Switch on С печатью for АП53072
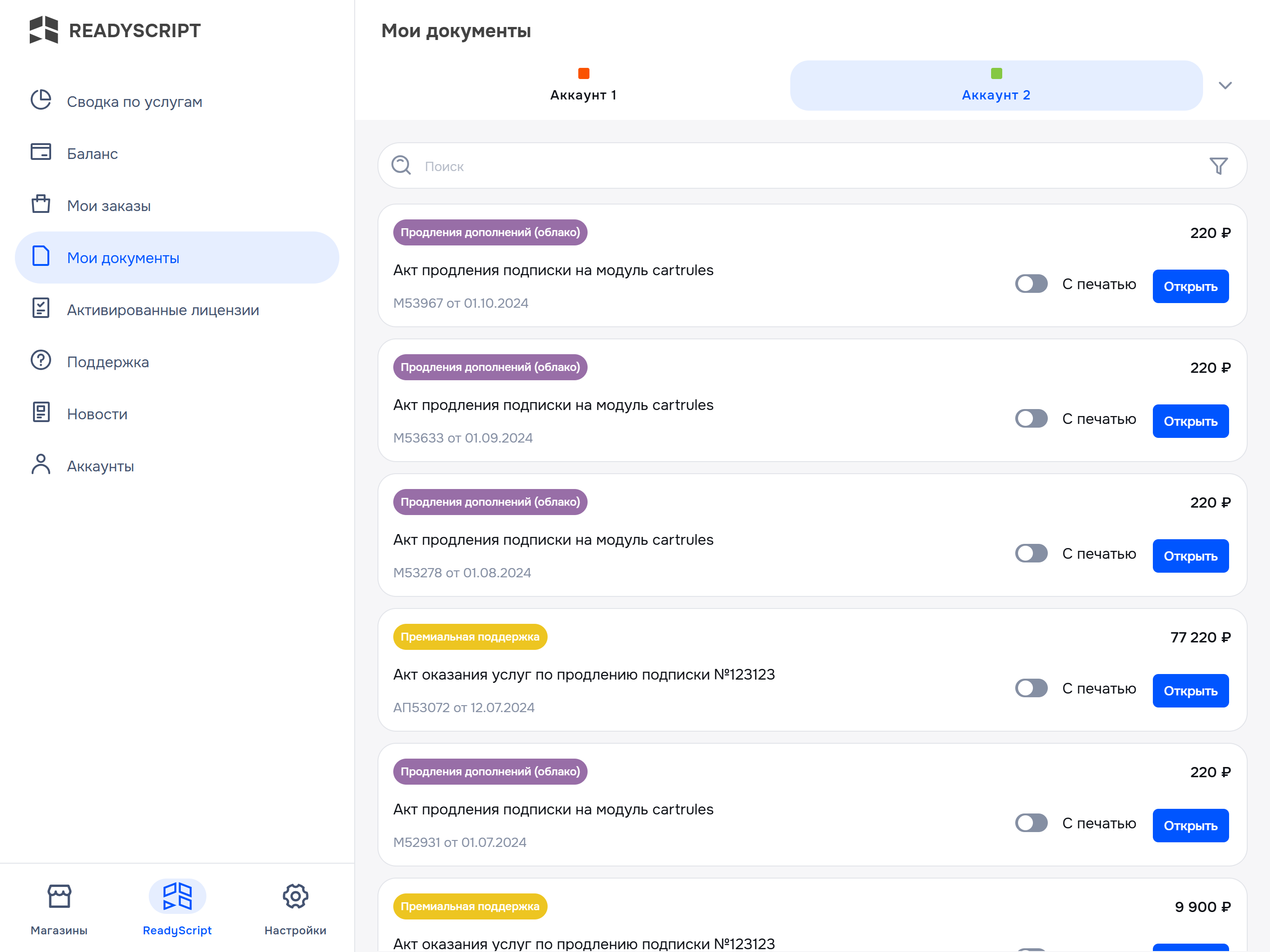 pyautogui.click(x=1031, y=688)
